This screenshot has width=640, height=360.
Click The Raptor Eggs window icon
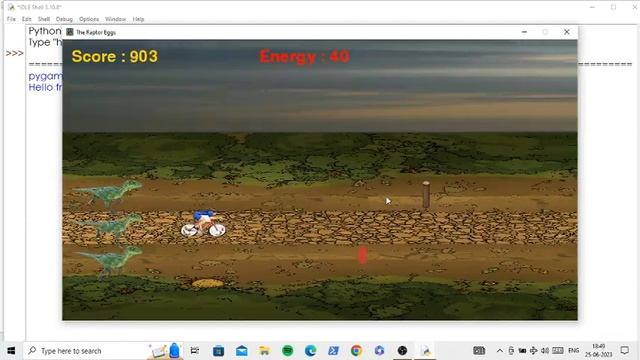click(70, 32)
